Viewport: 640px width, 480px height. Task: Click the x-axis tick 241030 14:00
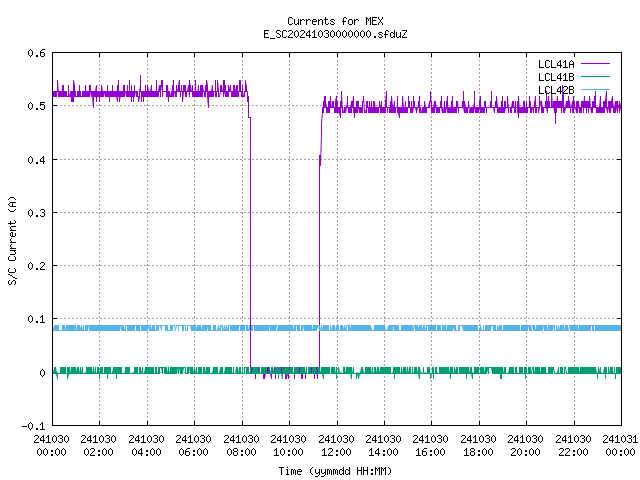(383, 445)
